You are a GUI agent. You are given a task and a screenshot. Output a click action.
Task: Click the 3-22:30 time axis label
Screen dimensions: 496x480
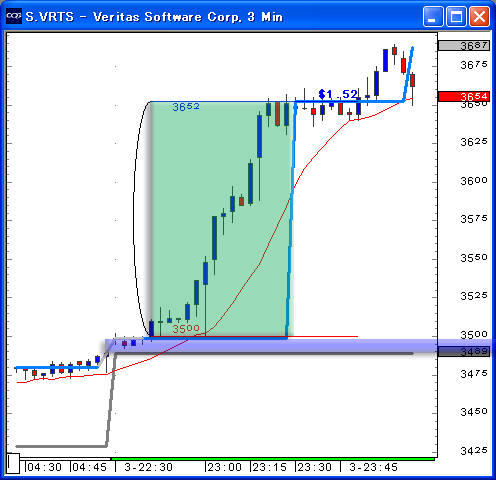pos(148,467)
